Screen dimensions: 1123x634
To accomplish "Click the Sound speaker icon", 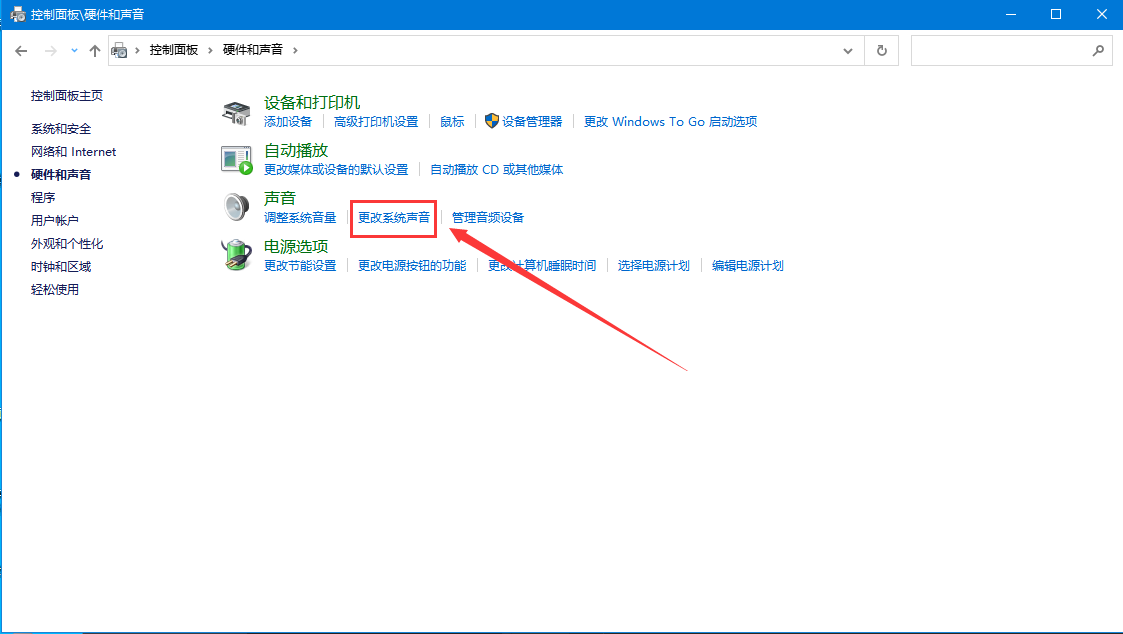I will (x=236, y=207).
